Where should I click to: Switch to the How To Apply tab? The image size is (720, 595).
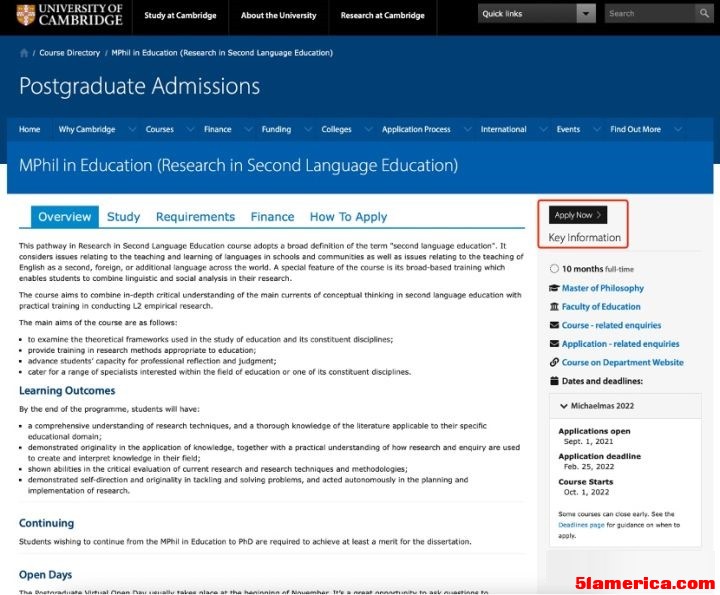[349, 217]
